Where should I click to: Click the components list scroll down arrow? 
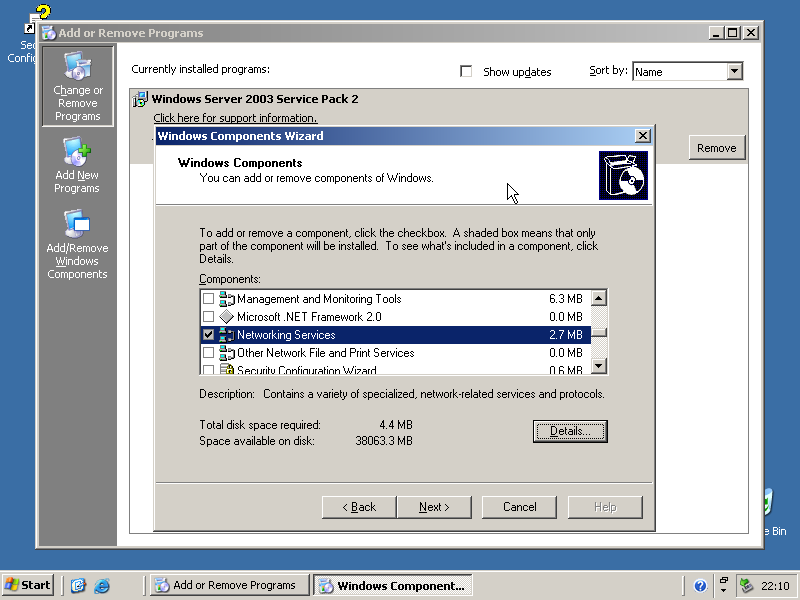click(598, 367)
